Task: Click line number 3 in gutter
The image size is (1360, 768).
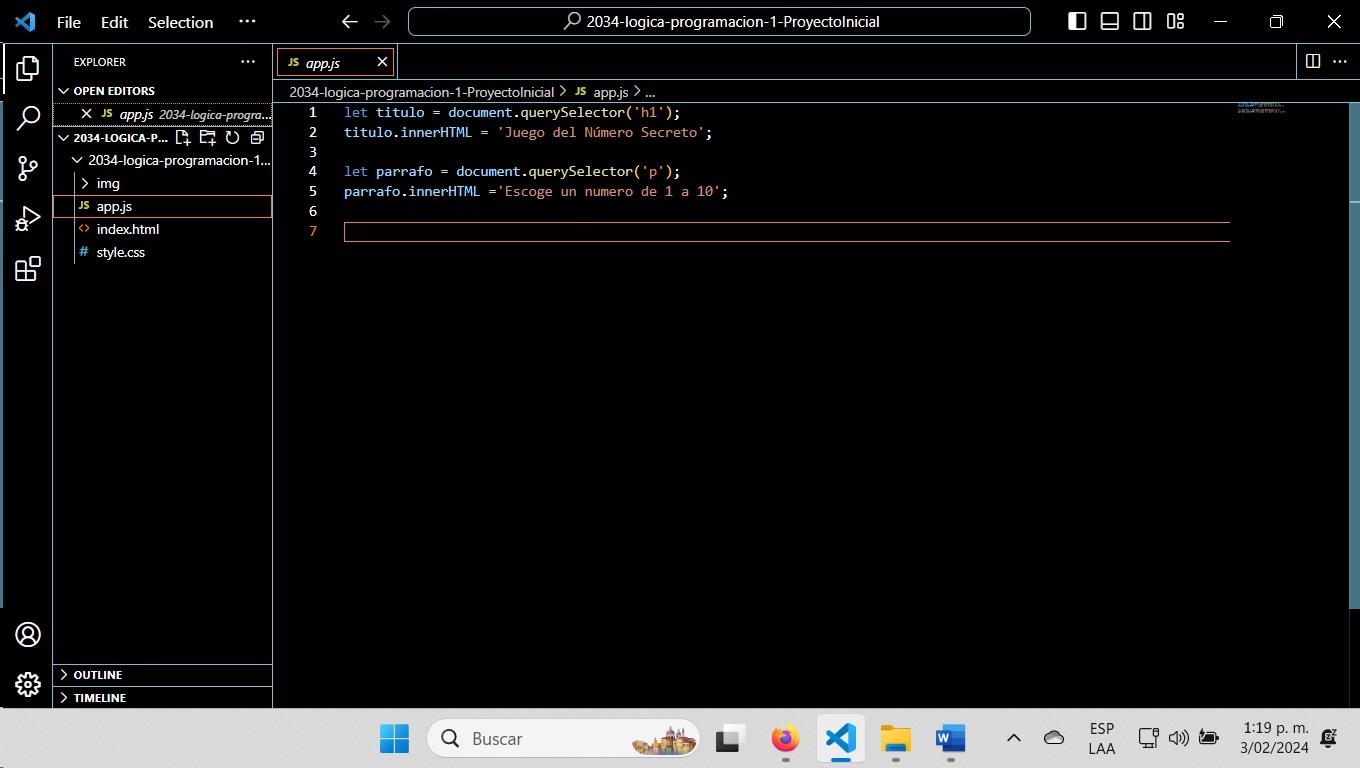Action: 313,152
